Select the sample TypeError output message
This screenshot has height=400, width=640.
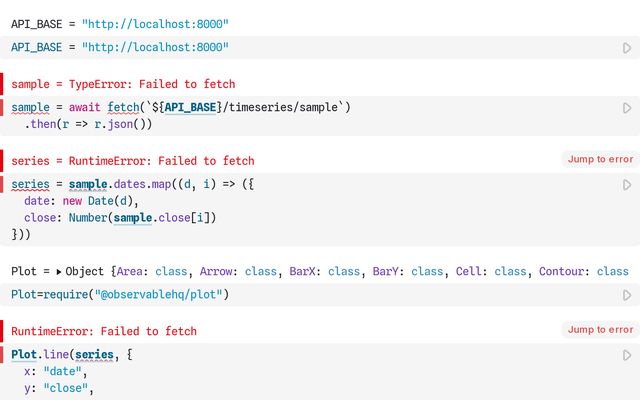click(123, 84)
